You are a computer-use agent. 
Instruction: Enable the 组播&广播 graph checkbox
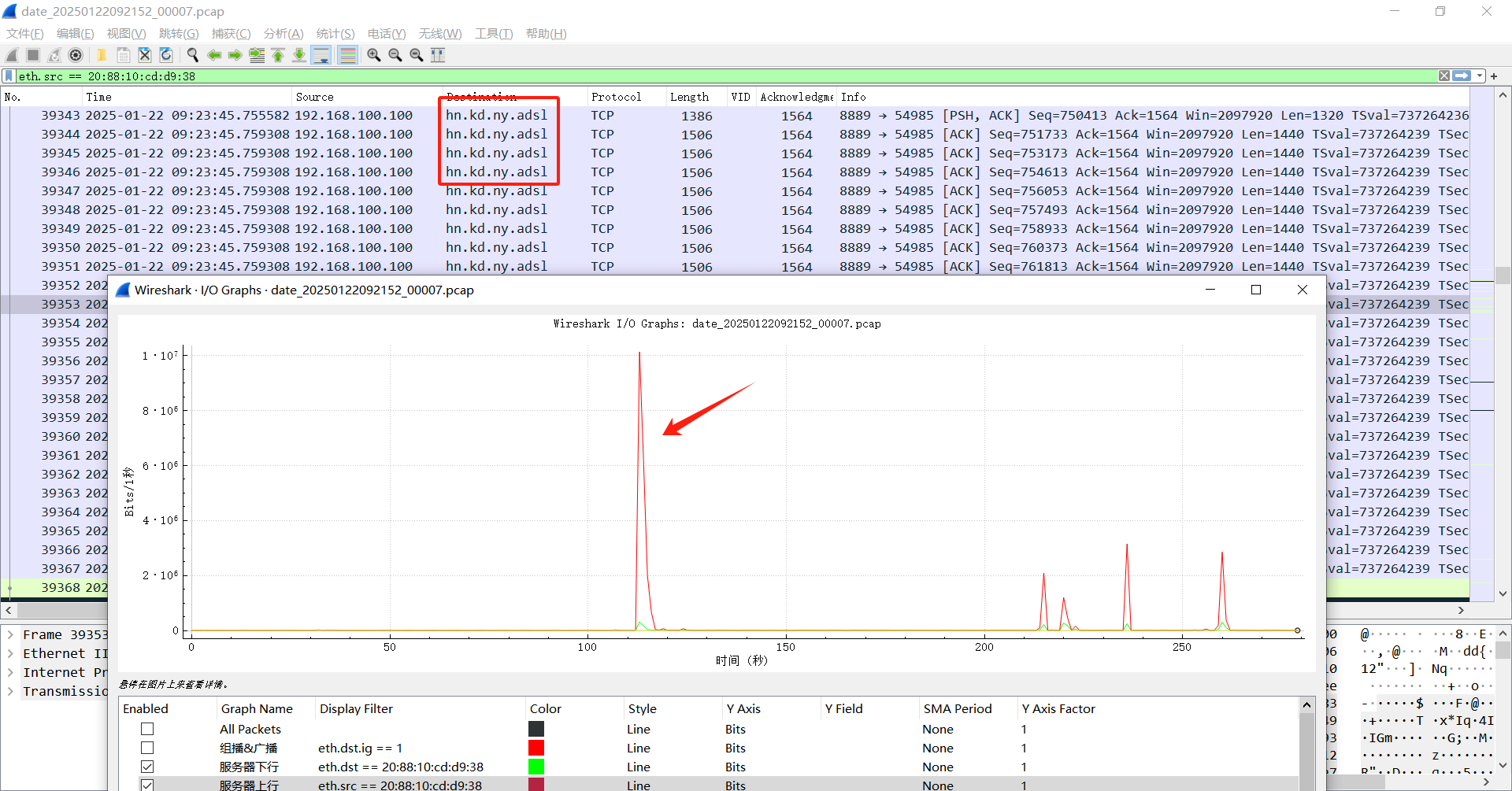[147, 748]
